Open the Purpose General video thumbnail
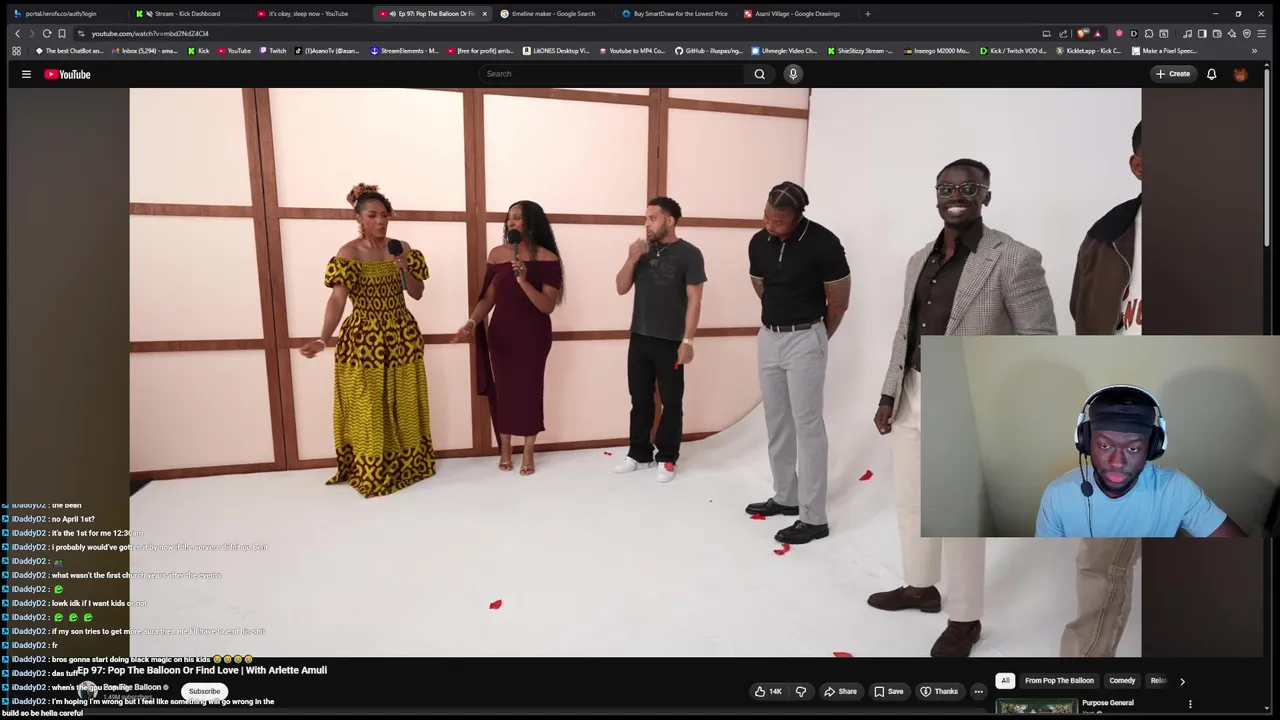Screen dimensions: 1280x720 (1036, 708)
